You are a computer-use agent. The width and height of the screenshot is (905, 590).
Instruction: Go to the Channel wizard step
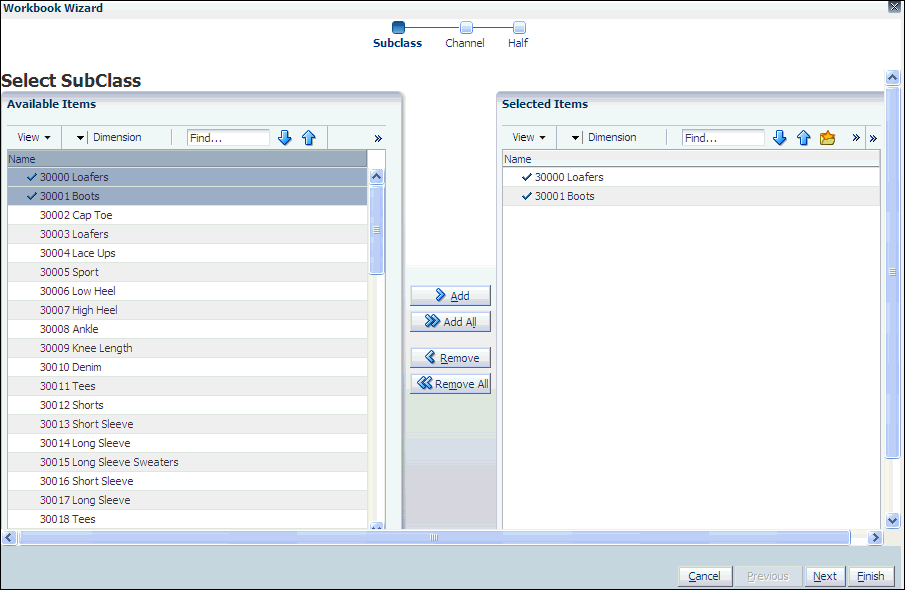pyautogui.click(x=465, y=43)
